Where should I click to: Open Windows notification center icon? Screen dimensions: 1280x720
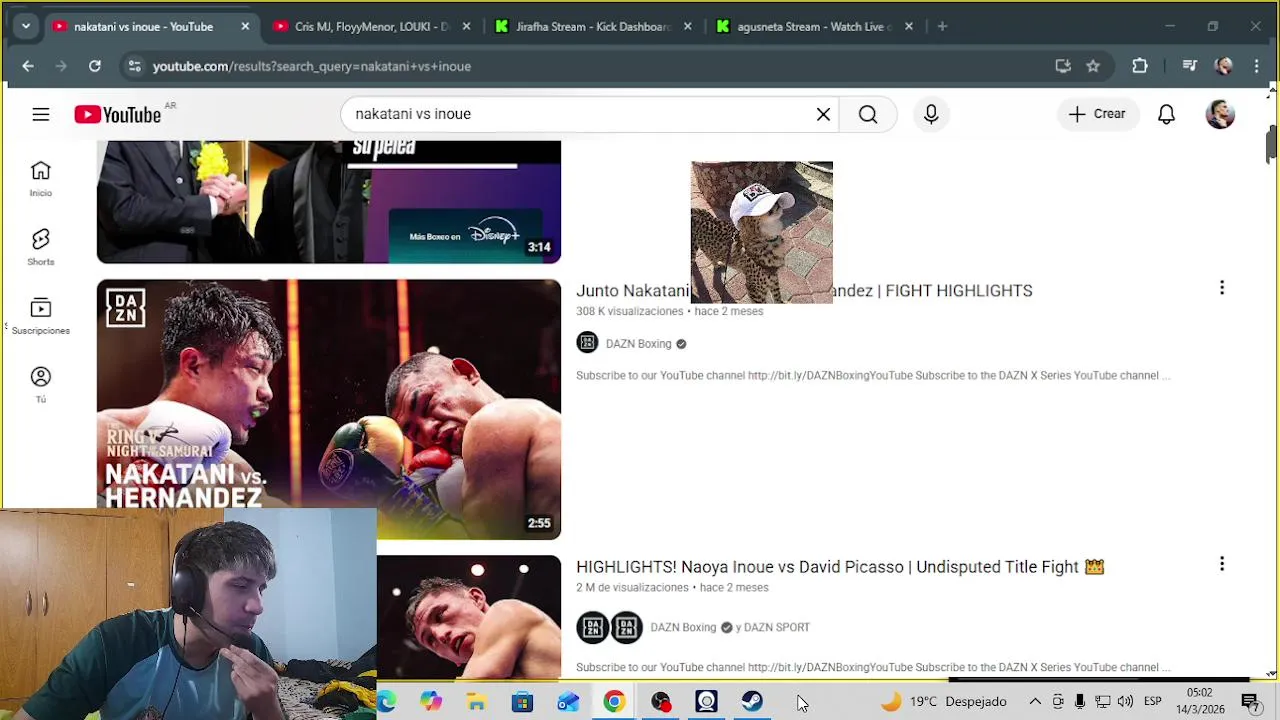tap(1249, 701)
